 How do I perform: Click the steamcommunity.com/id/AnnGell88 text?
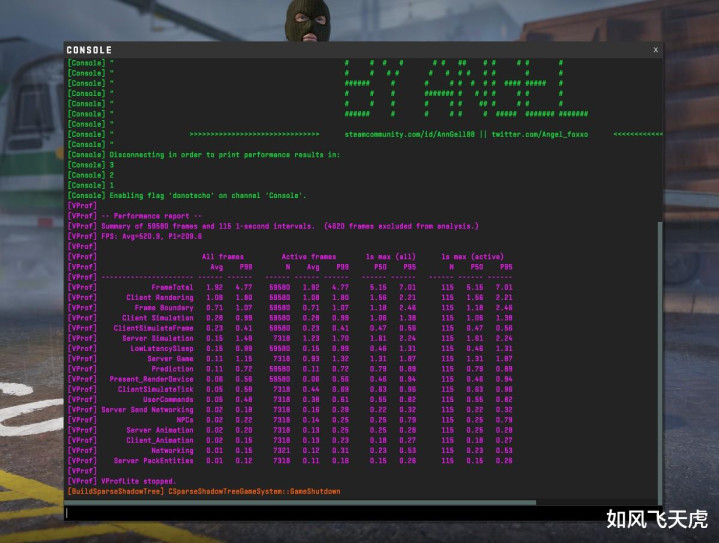409,134
